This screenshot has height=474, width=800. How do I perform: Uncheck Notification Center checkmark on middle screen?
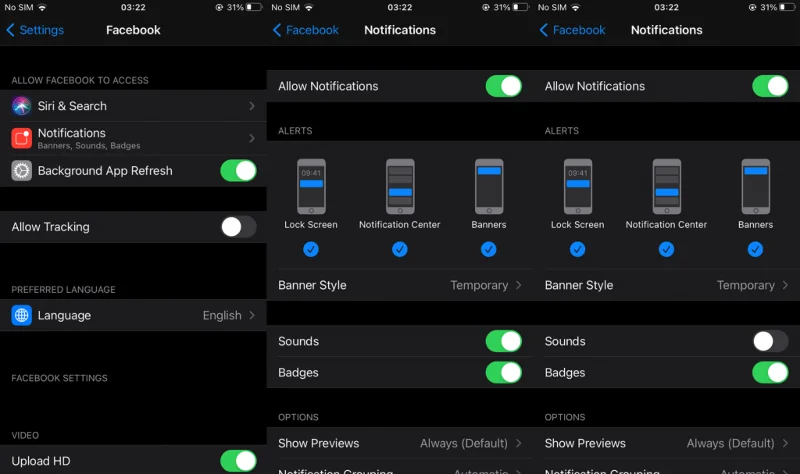pyautogui.click(x=400, y=249)
